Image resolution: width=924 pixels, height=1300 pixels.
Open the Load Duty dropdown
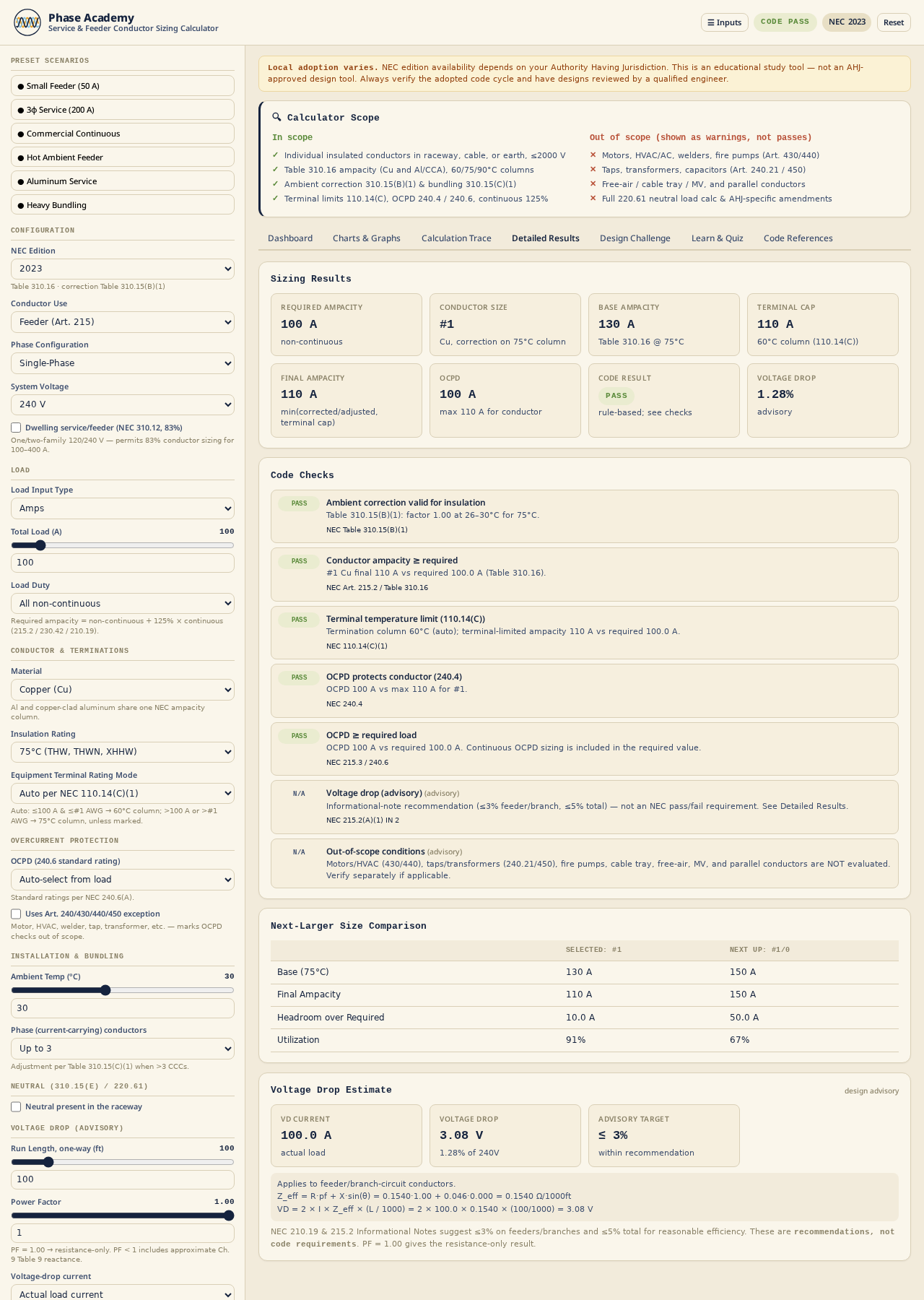pyautogui.click(x=123, y=603)
